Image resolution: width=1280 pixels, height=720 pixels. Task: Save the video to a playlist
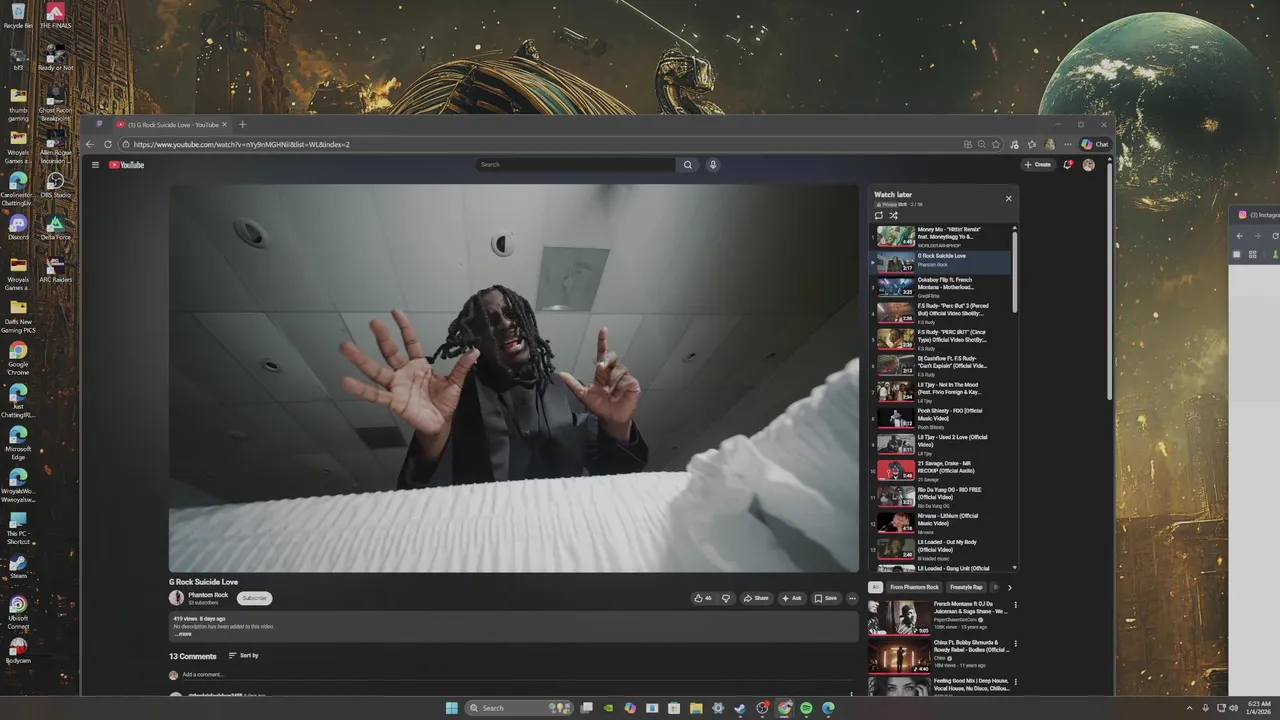coord(825,598)
